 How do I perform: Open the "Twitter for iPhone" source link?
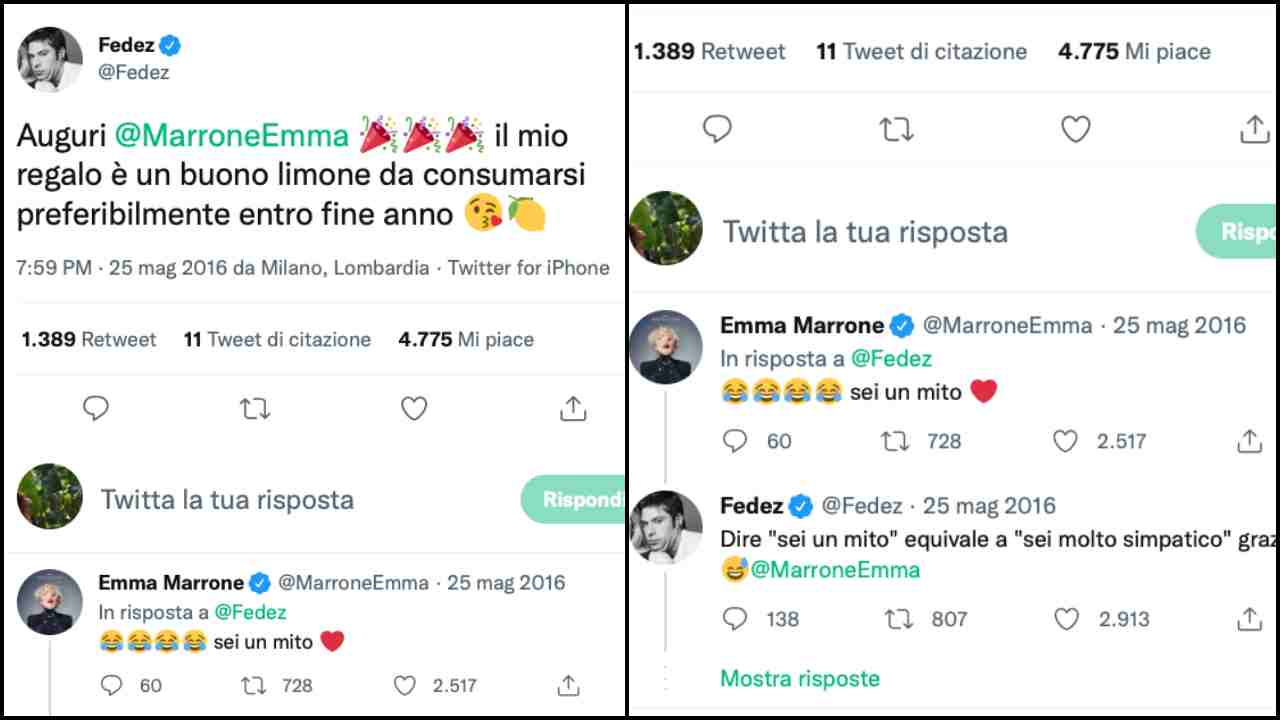pyautogui.click(x=528, y=268)
